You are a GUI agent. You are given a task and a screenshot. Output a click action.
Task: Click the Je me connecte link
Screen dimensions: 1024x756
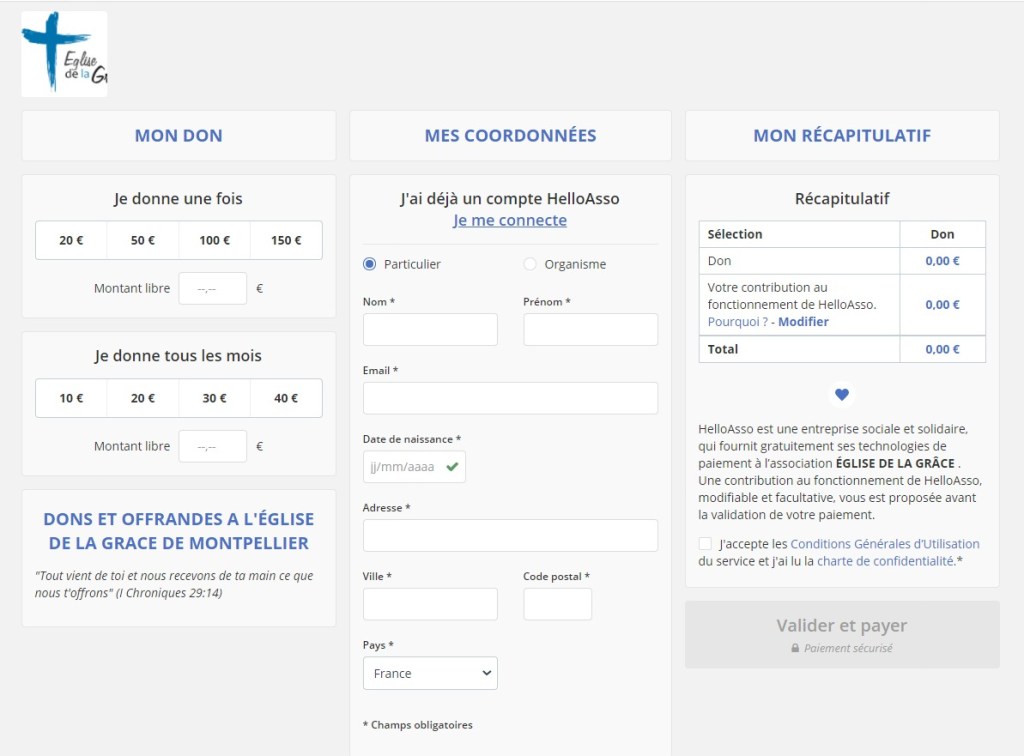510,220
